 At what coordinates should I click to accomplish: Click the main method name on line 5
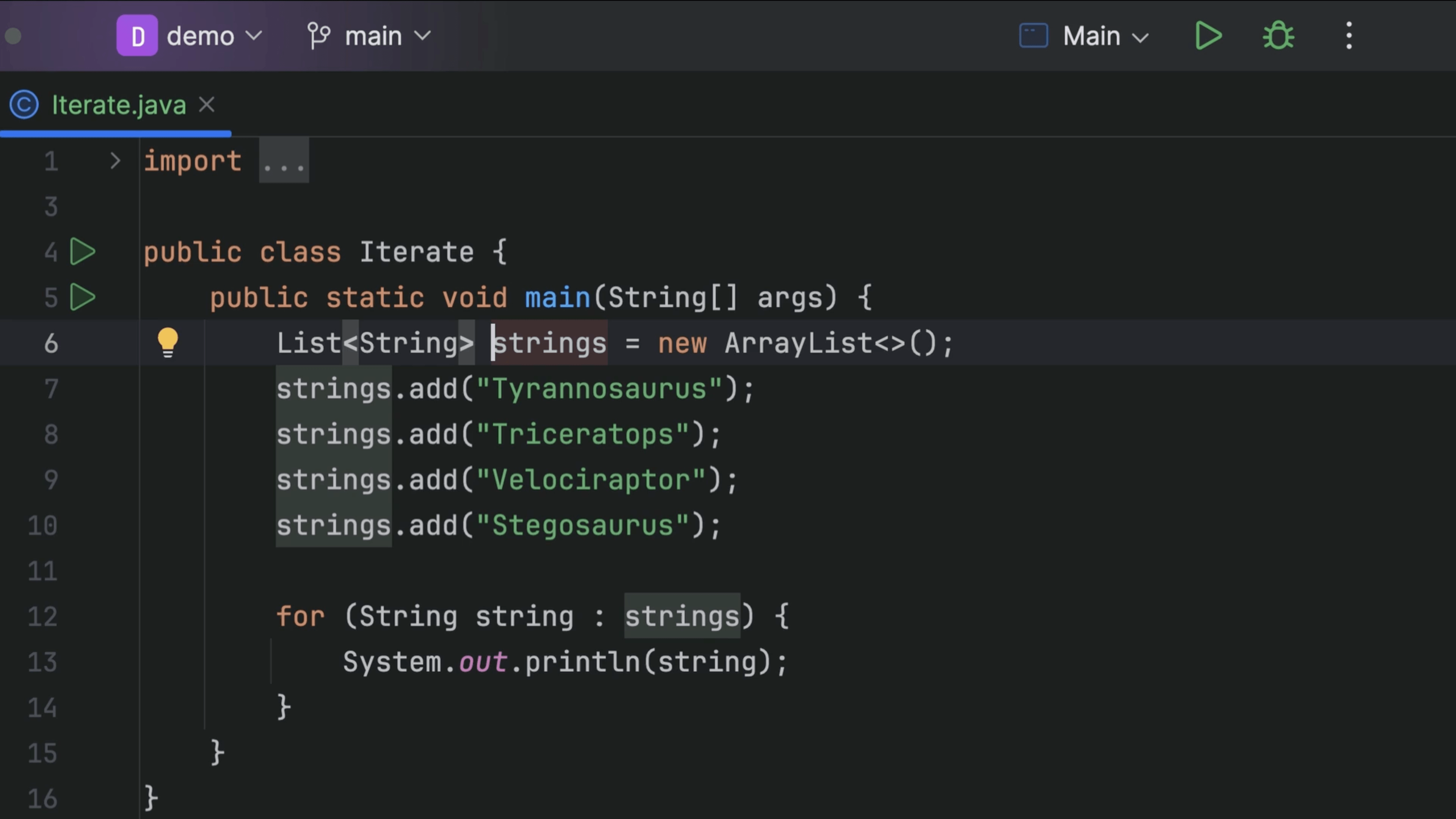557,298
